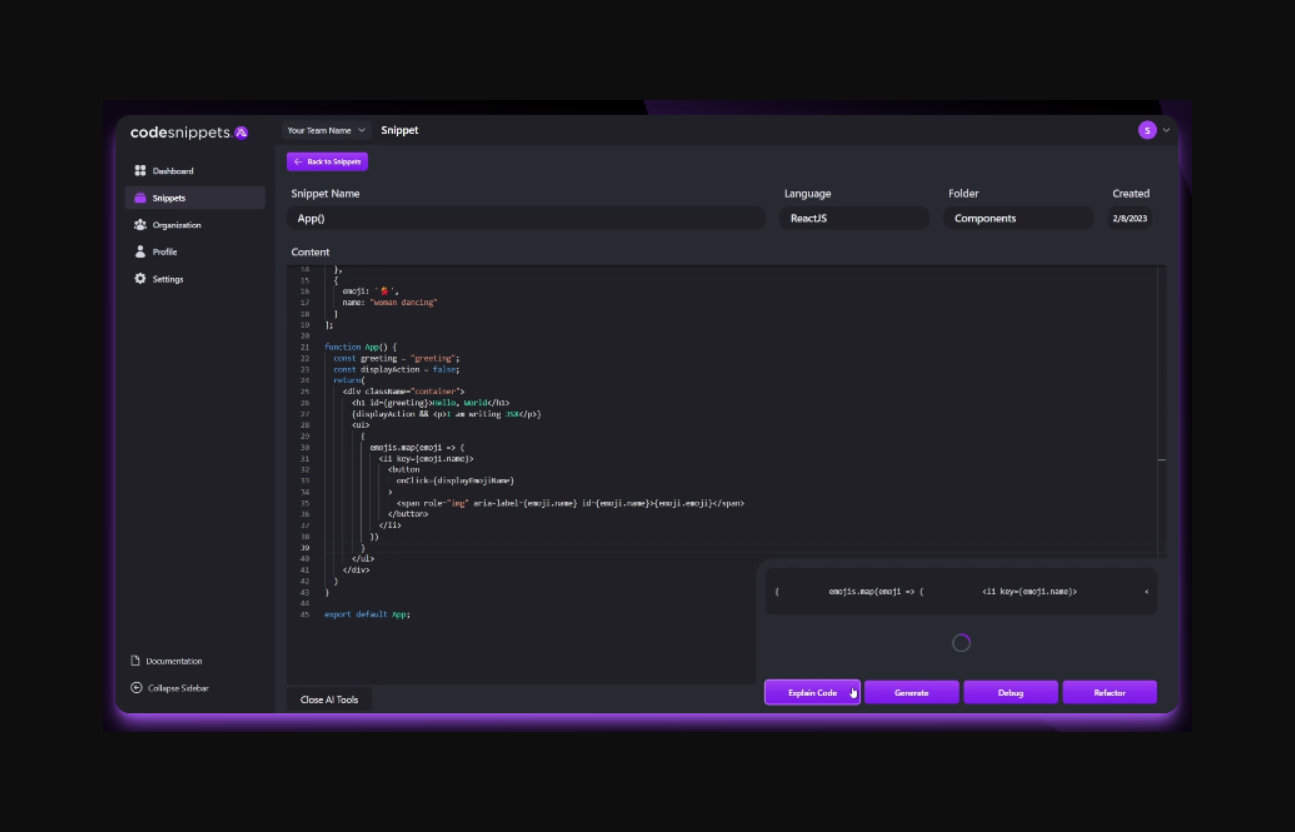Click the Collapse Sidebar arrow icon
Screen dimensions: 1295x832
[136, 688]
